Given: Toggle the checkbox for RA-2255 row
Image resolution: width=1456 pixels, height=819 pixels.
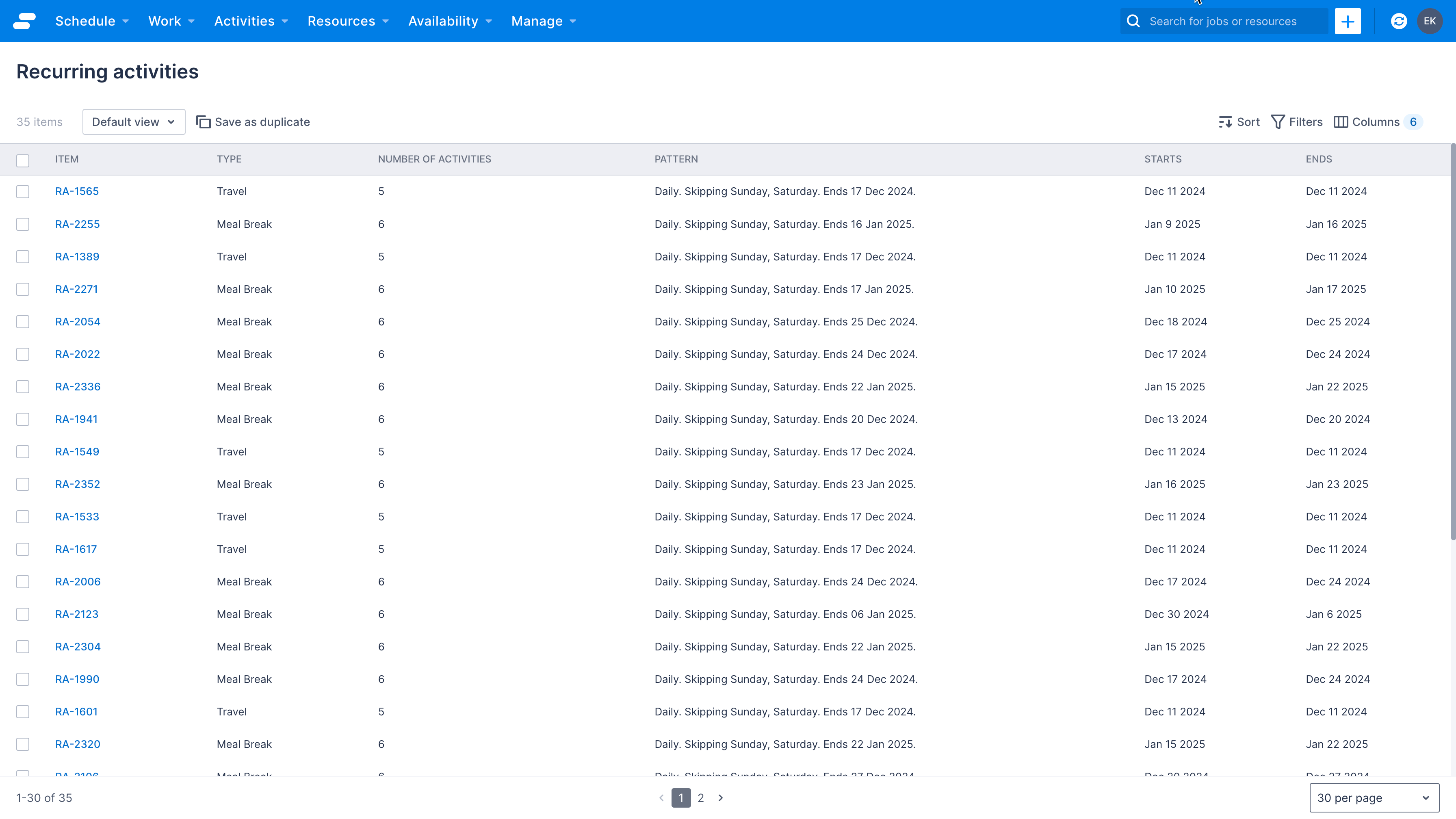Looking at the screenshot, I should (x=23, y=224).
